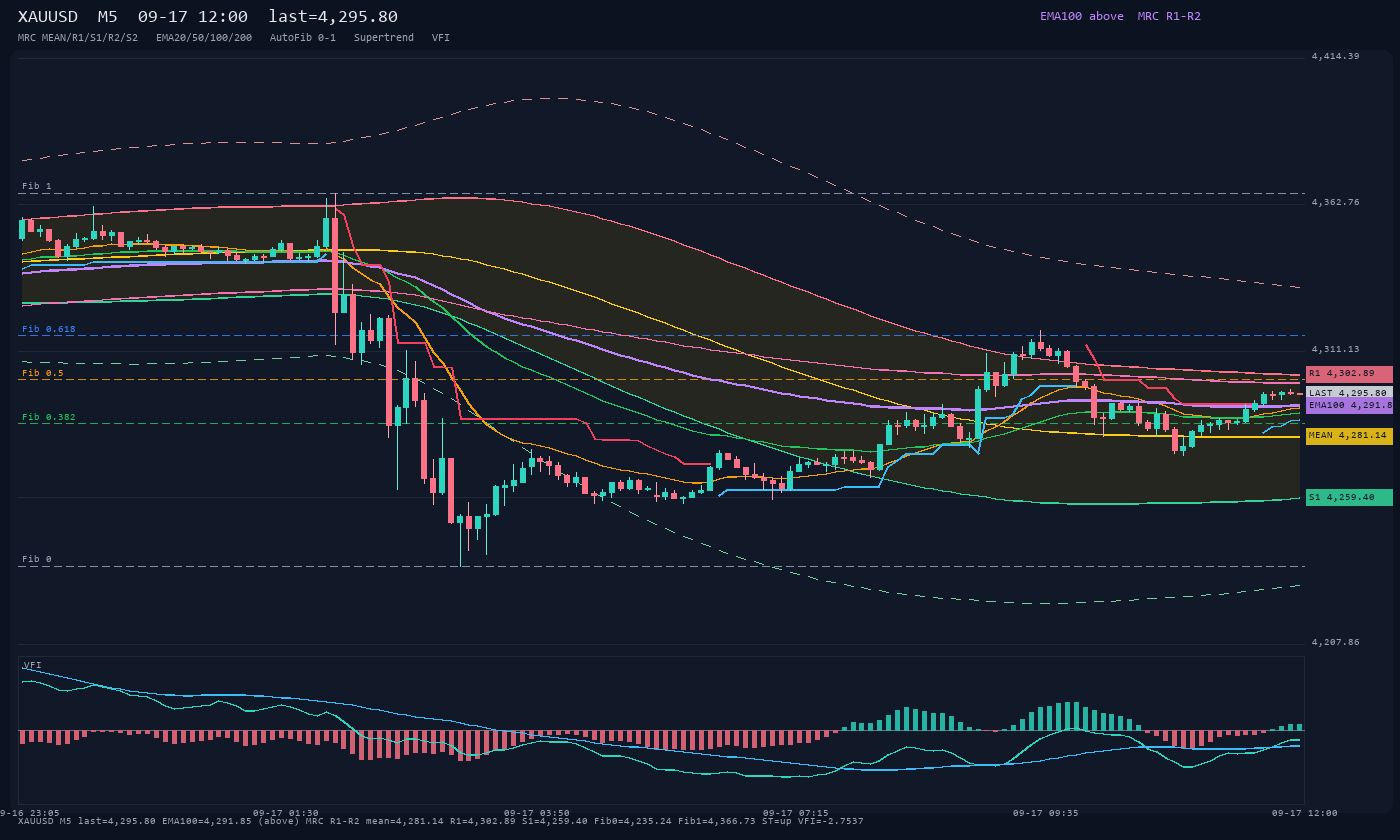Viewport: 1400px width, 840px height.
Task: Click the 'AutoFib 0-1' legend entry
Action: (303, 37)
